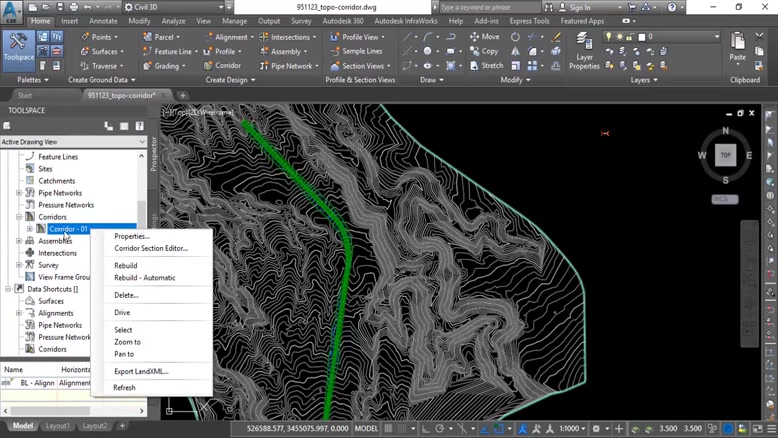Viewport: 778px width, 438px height.
Task: Open the Civil 3D workspace dropdown
Action: tap(173, 7)
